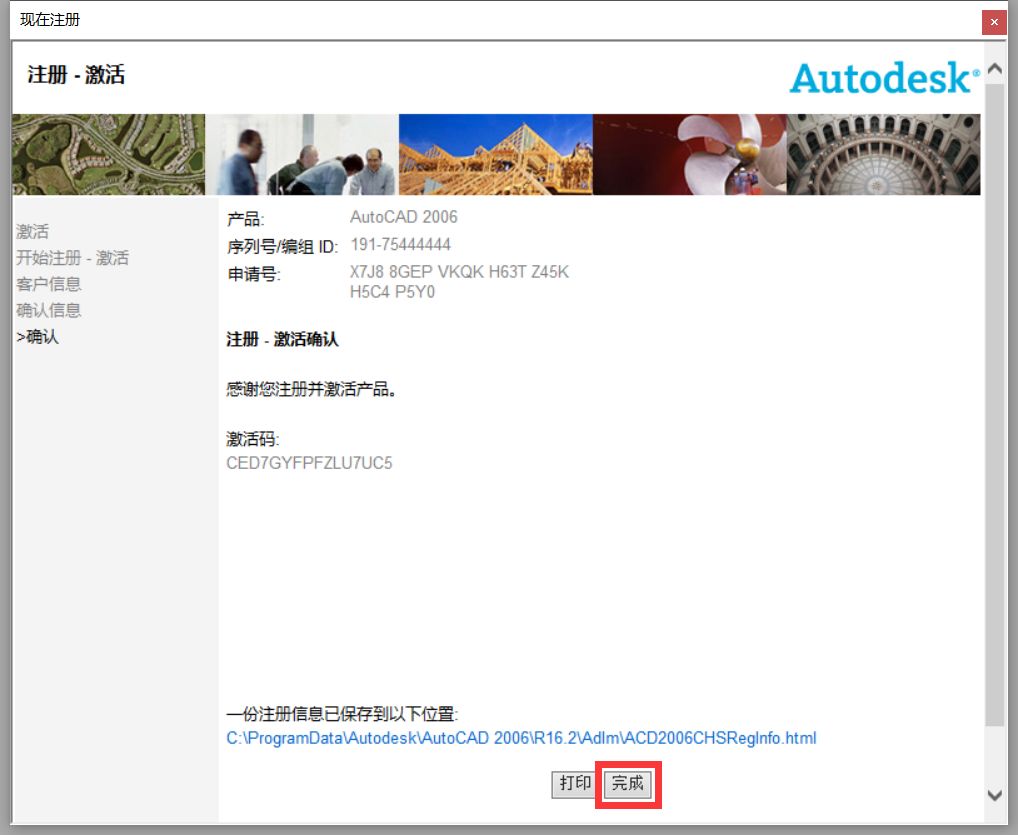Click the dome architecture banner image
The height and width of the screenshot is (835, 1018).
[884, 155]
